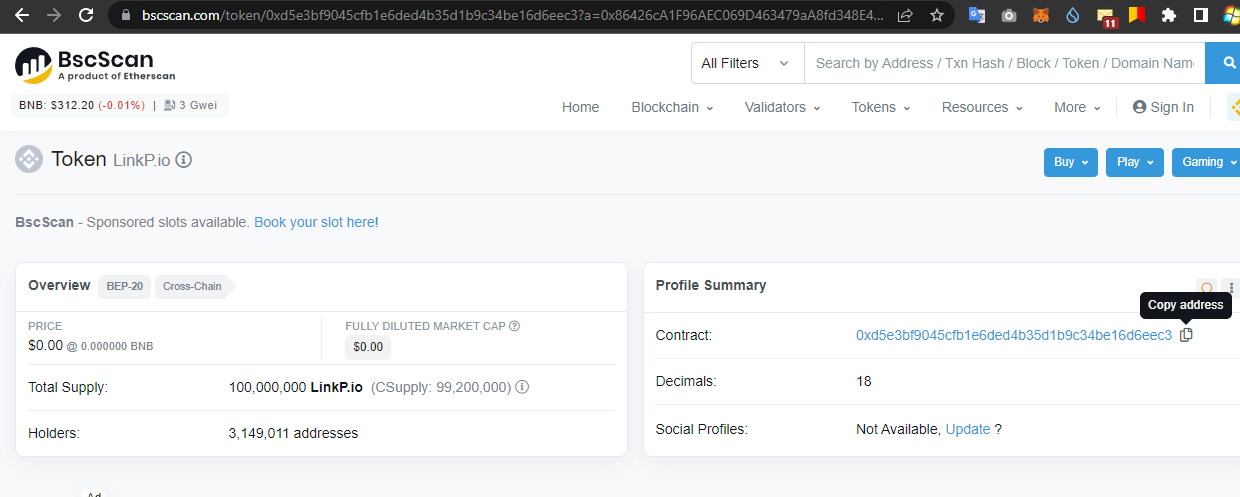The width and height of the screenshot is (1240, 497).
Task: Open the All Filters dropdown
Action: (747, 63)
